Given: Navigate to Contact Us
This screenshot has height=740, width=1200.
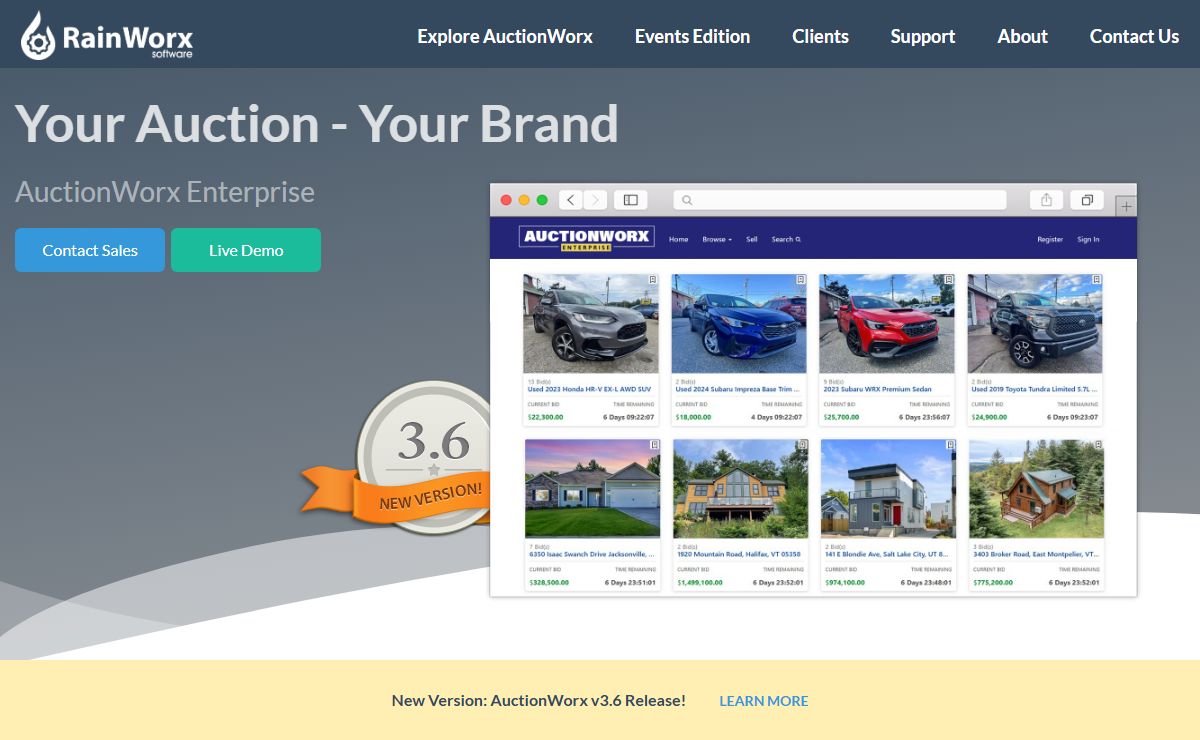Looking at the screenshot, I should point(1134,36).
